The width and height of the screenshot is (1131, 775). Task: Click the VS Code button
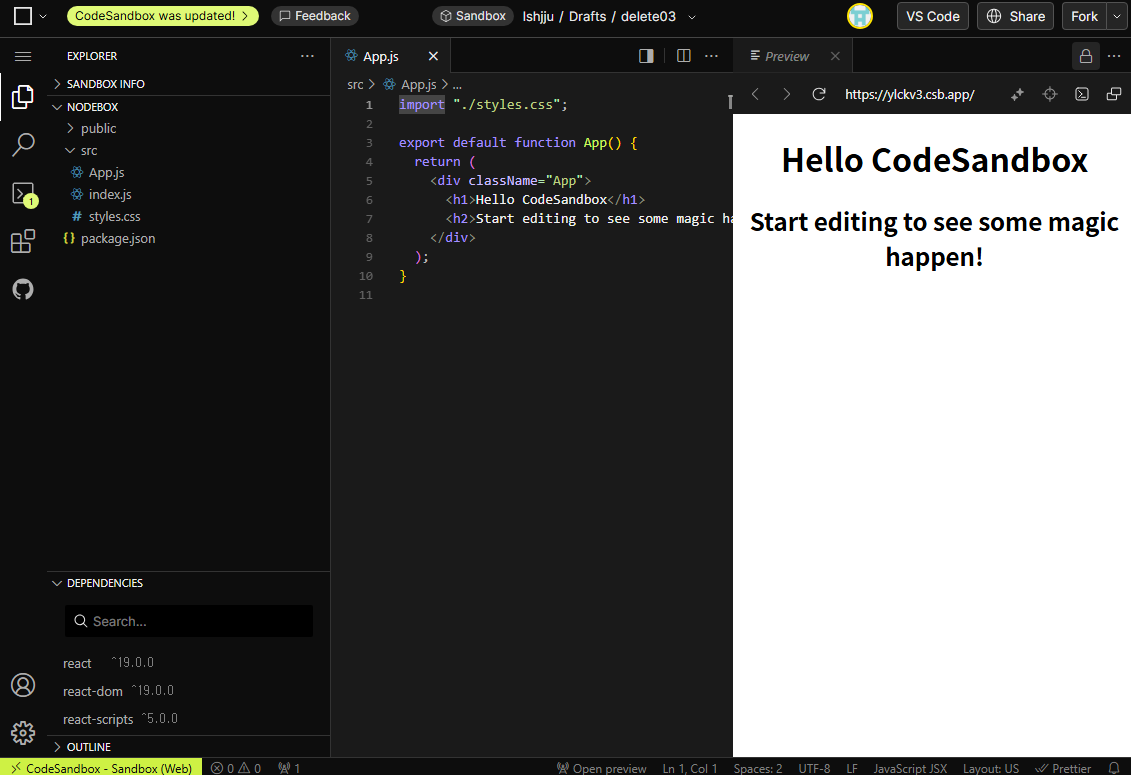pyautogui.click(x=933, y=16)
